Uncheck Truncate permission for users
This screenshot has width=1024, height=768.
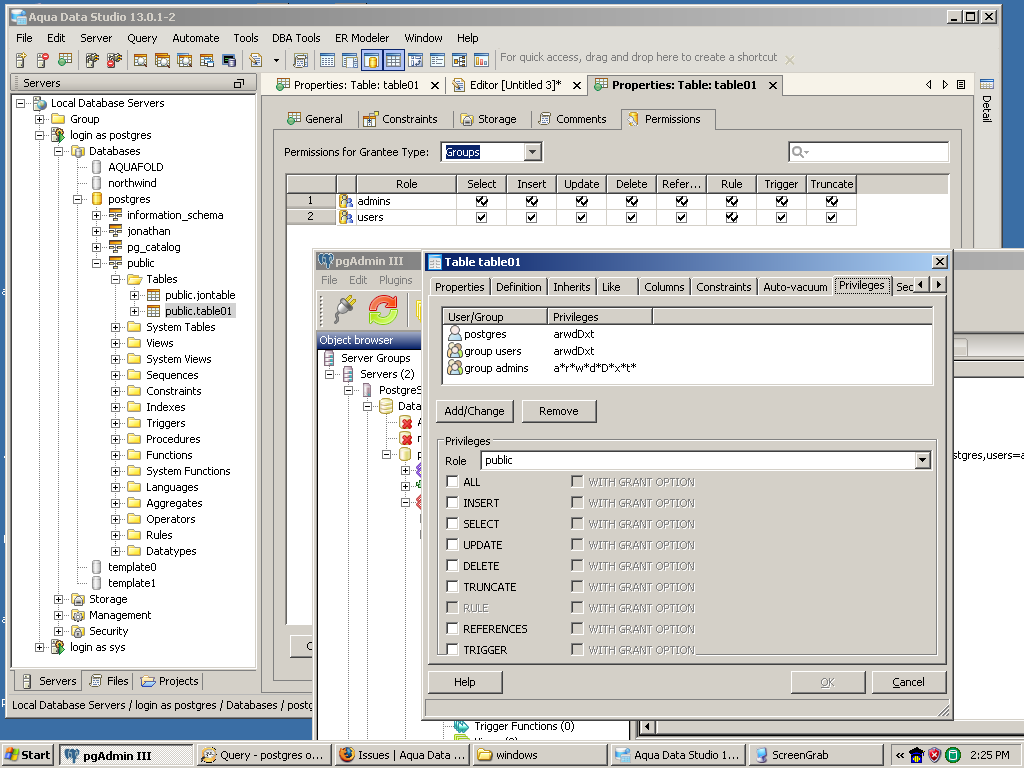[x=831, y=217]
